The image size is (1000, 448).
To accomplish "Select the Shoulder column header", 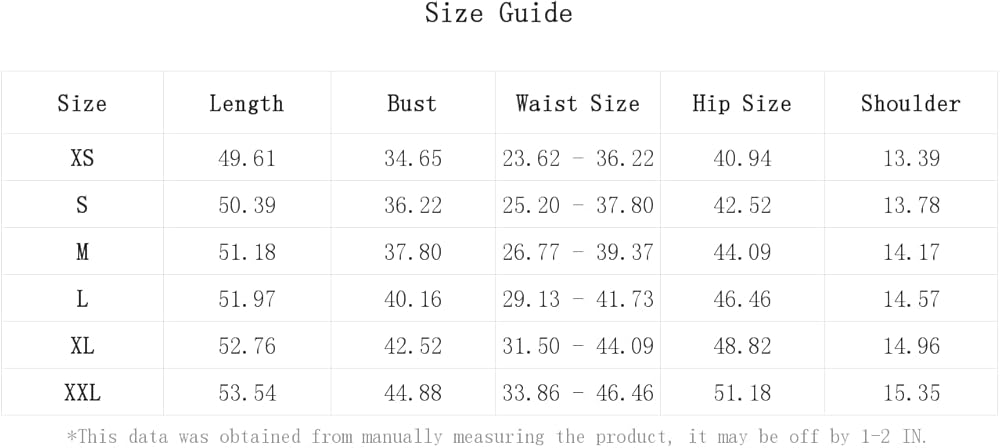I will 910,104.
